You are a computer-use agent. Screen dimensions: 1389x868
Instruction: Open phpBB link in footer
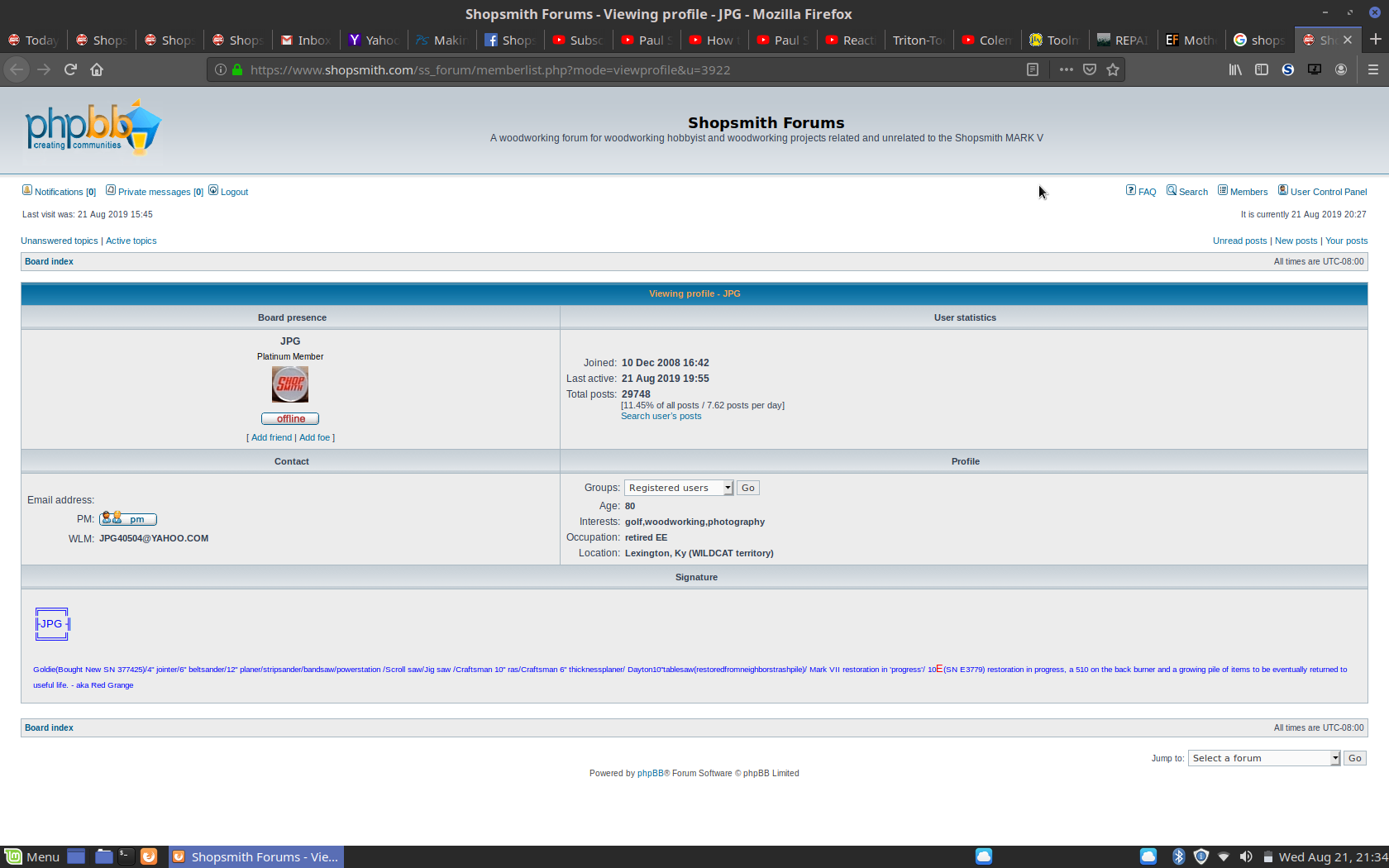click(650, 773)
